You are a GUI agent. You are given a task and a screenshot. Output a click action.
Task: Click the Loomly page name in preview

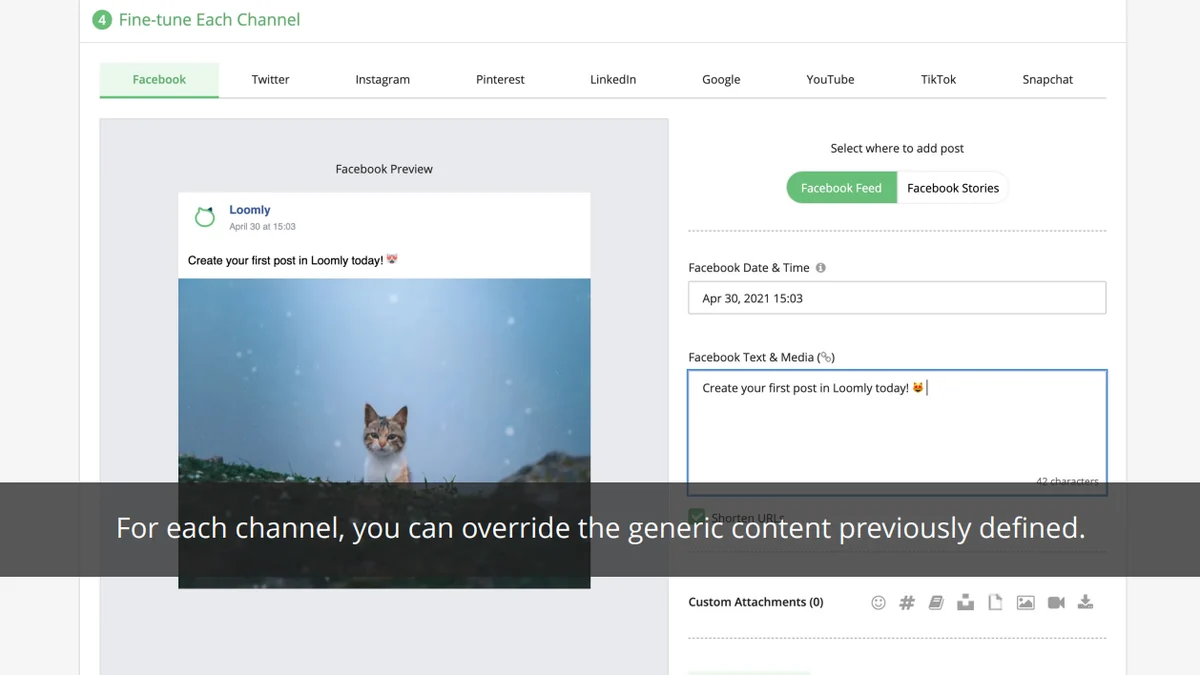point(249,210)
